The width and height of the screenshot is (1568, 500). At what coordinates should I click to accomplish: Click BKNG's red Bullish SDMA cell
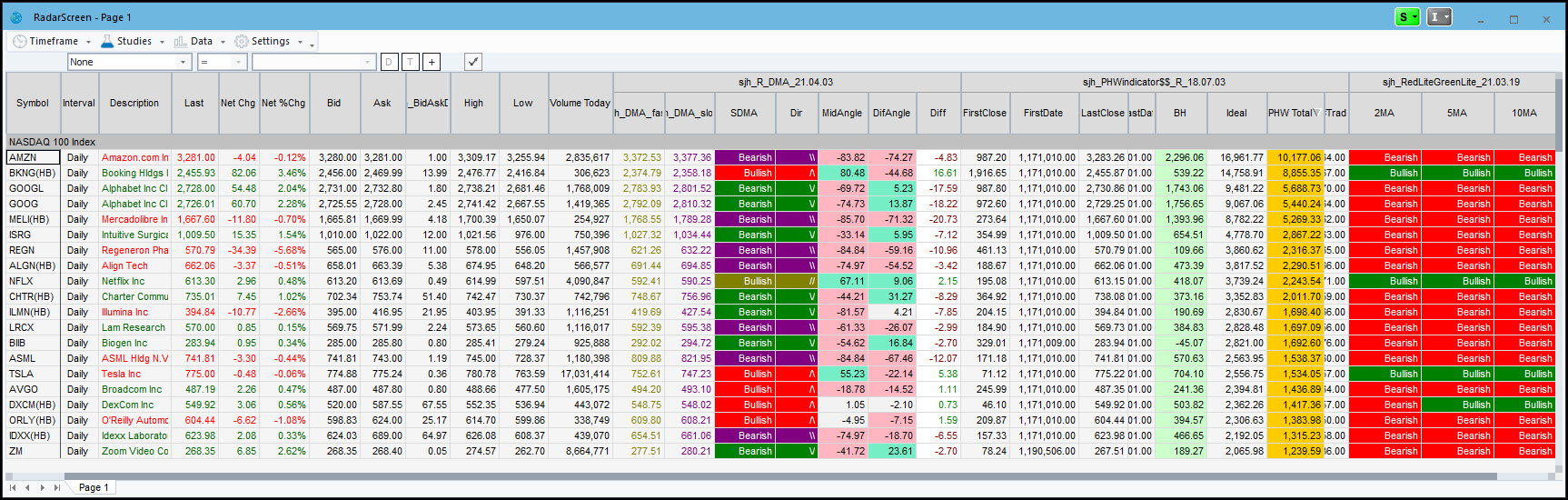[x=745, y=173]
